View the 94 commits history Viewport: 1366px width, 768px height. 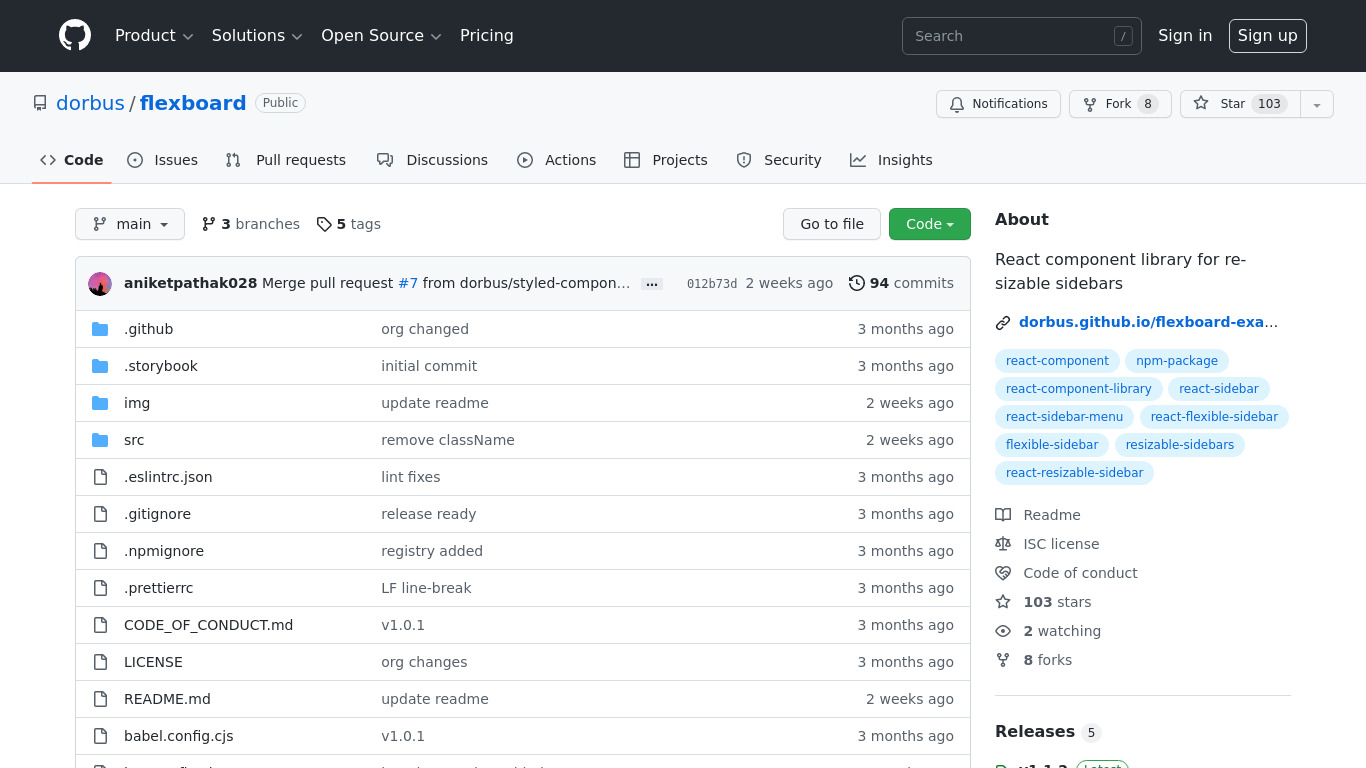(901, 283)
